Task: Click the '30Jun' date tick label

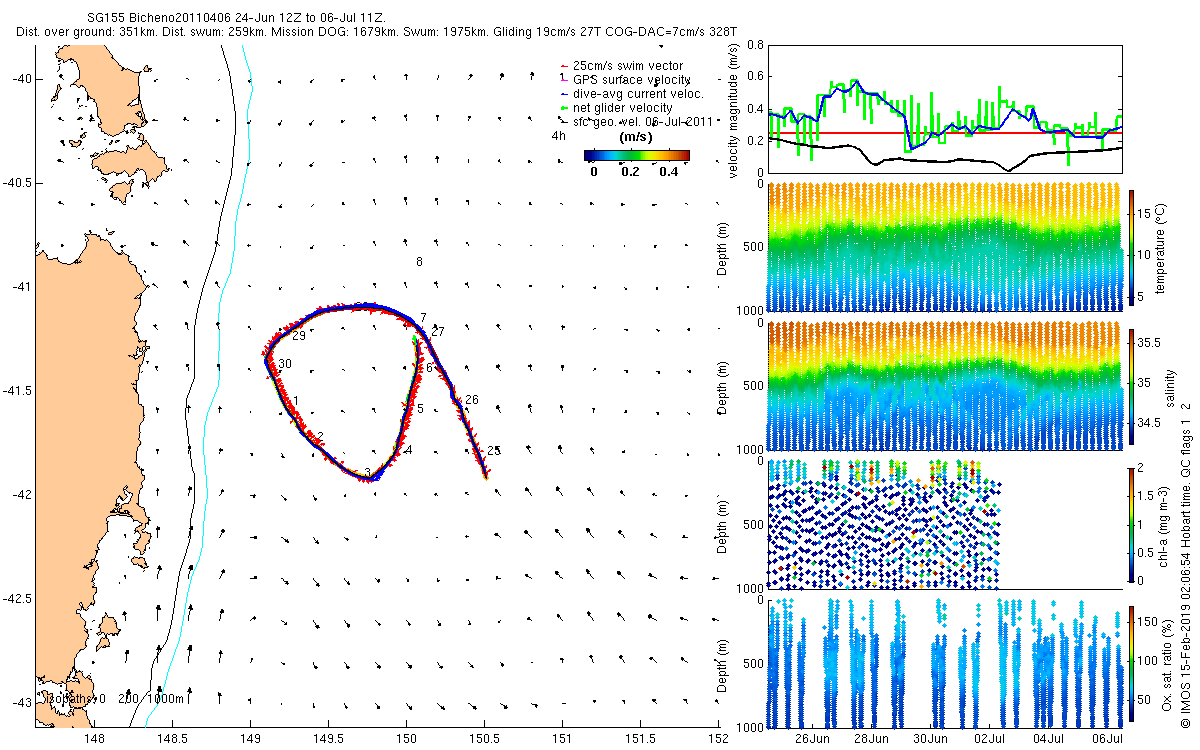Action: tap(931, 739)
